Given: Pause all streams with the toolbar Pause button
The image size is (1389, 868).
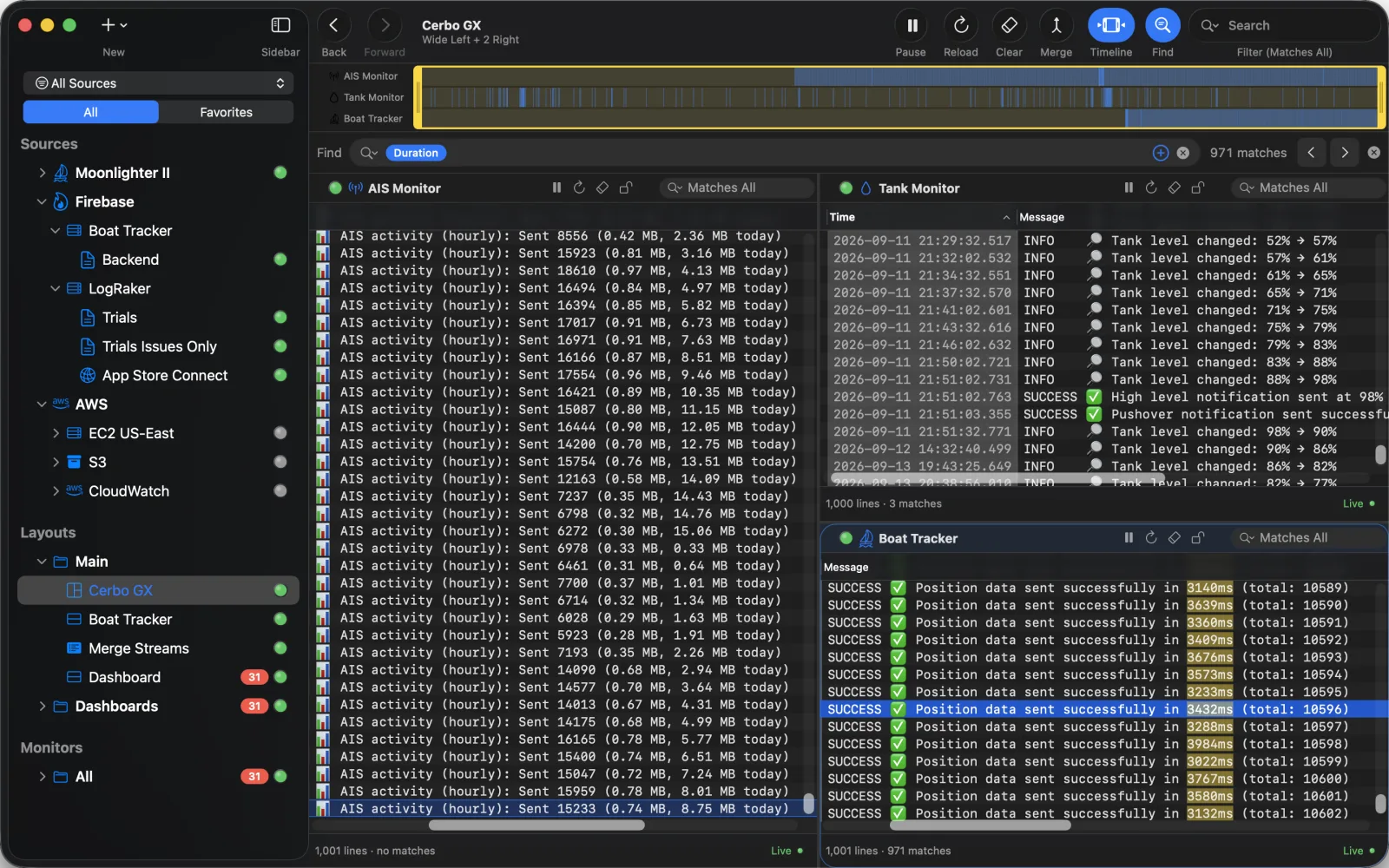Looking at the screenshot, I should 912,26.
